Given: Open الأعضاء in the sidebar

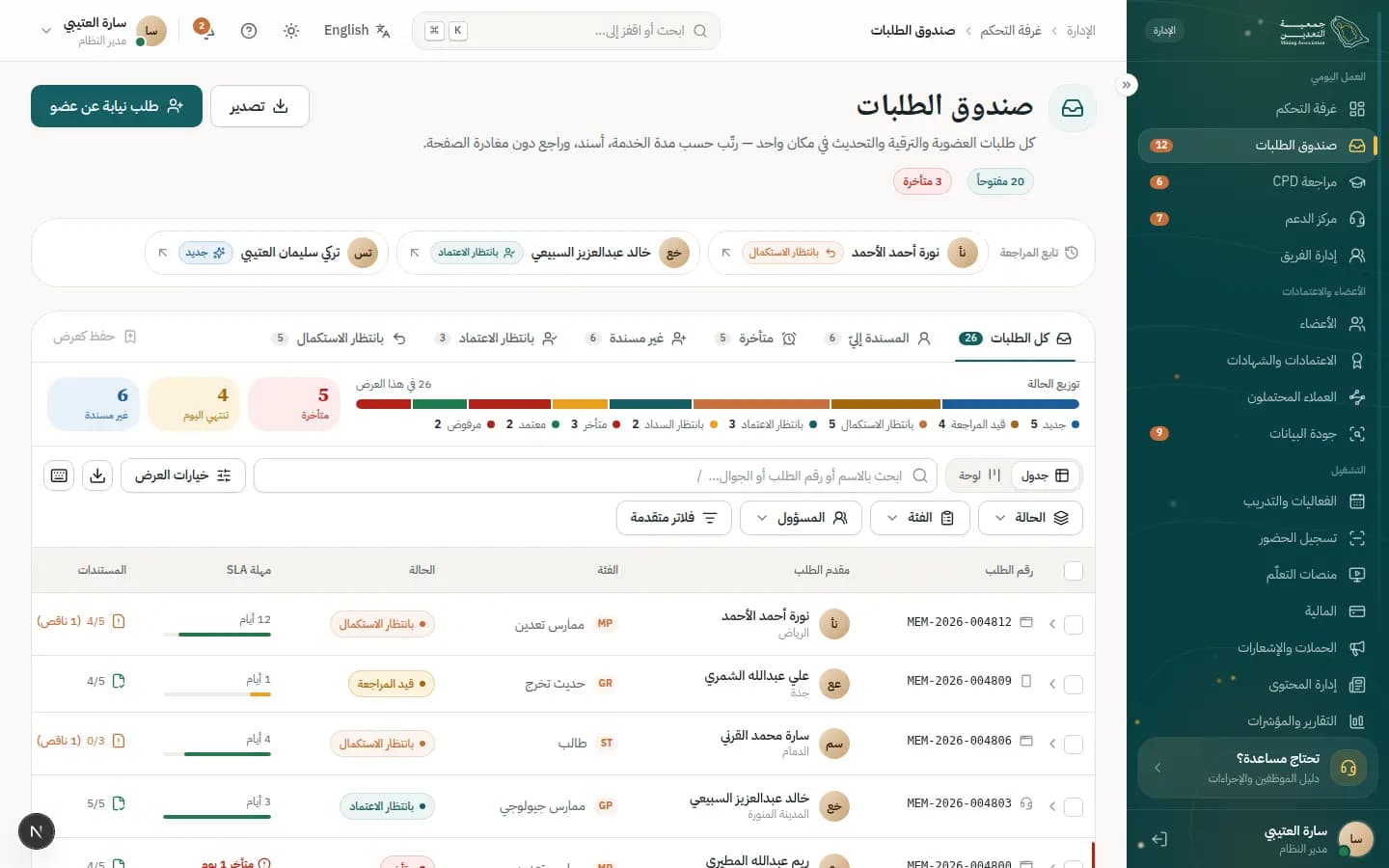Looking at the screenshot, I should pos(1257,324).
